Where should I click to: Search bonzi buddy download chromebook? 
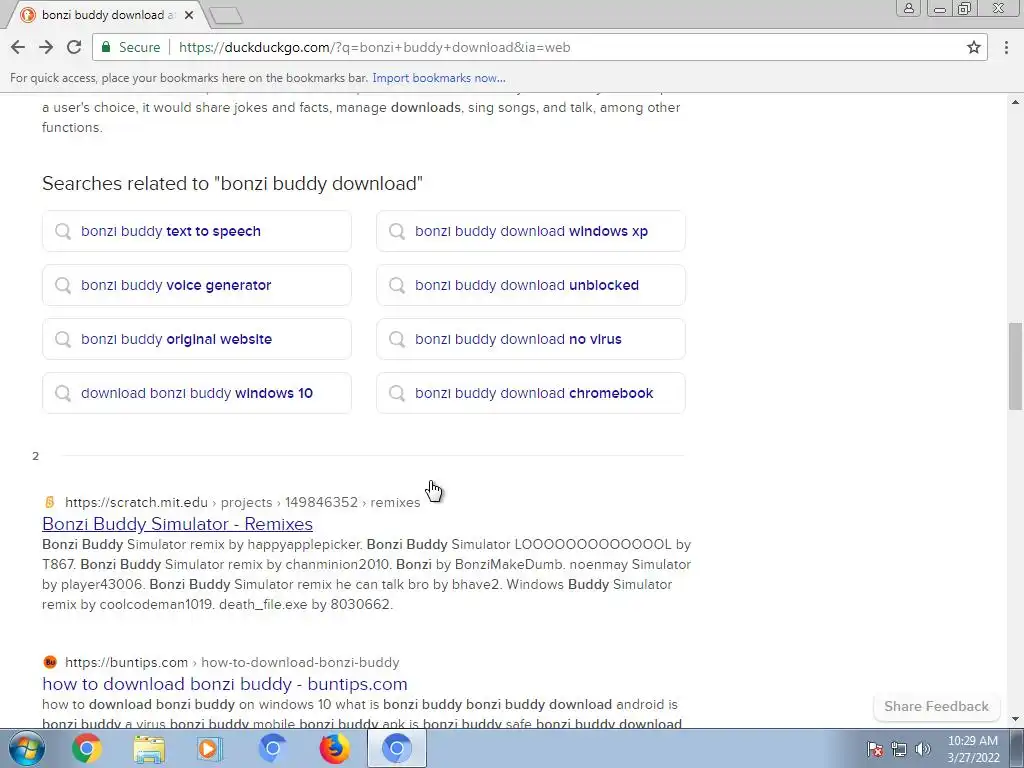pyautogui.click(x=531, y=393)
